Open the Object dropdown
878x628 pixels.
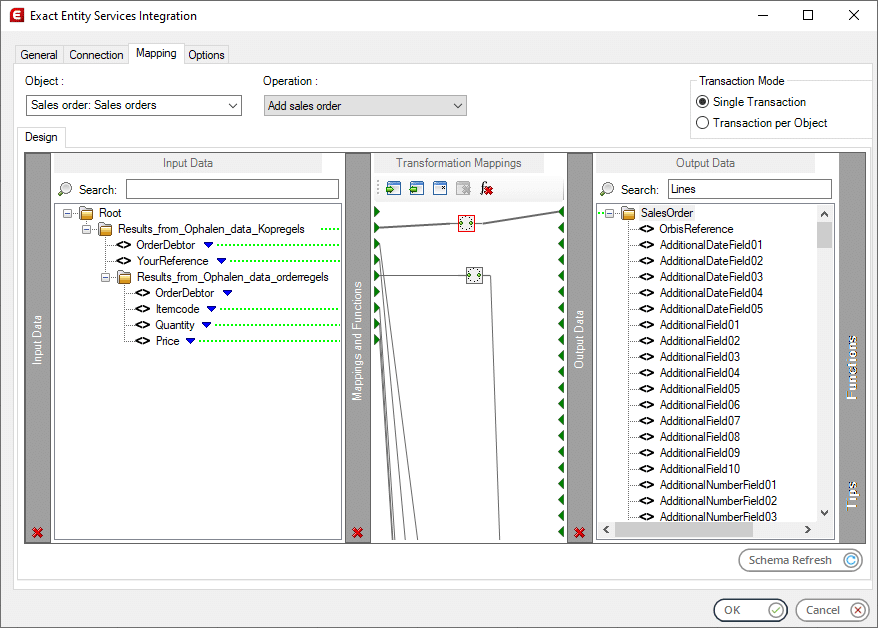134,105
